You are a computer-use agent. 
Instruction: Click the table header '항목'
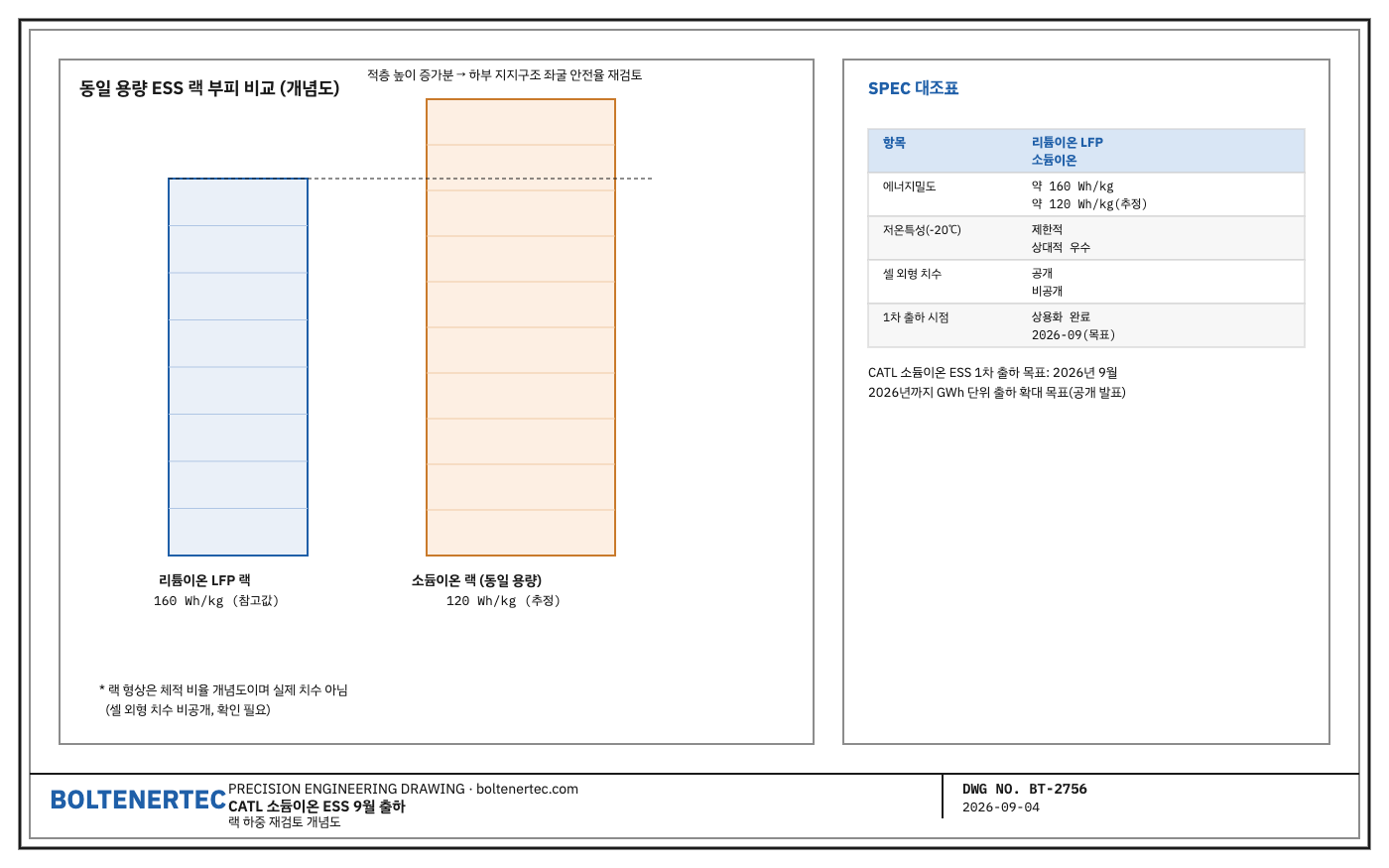point(894,143)
